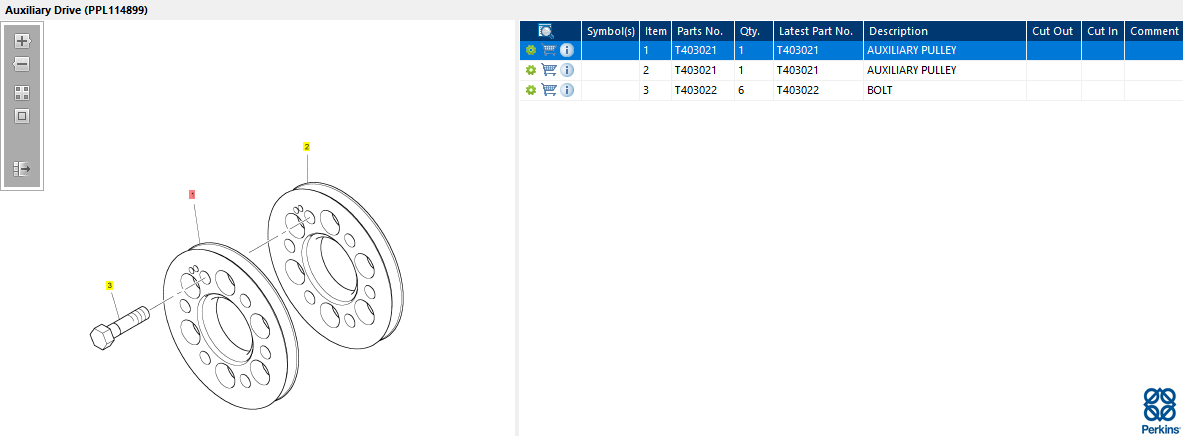Click the green gear icon for item 2
This screenshot has height=436, width=1183.
tap(530, 70)
